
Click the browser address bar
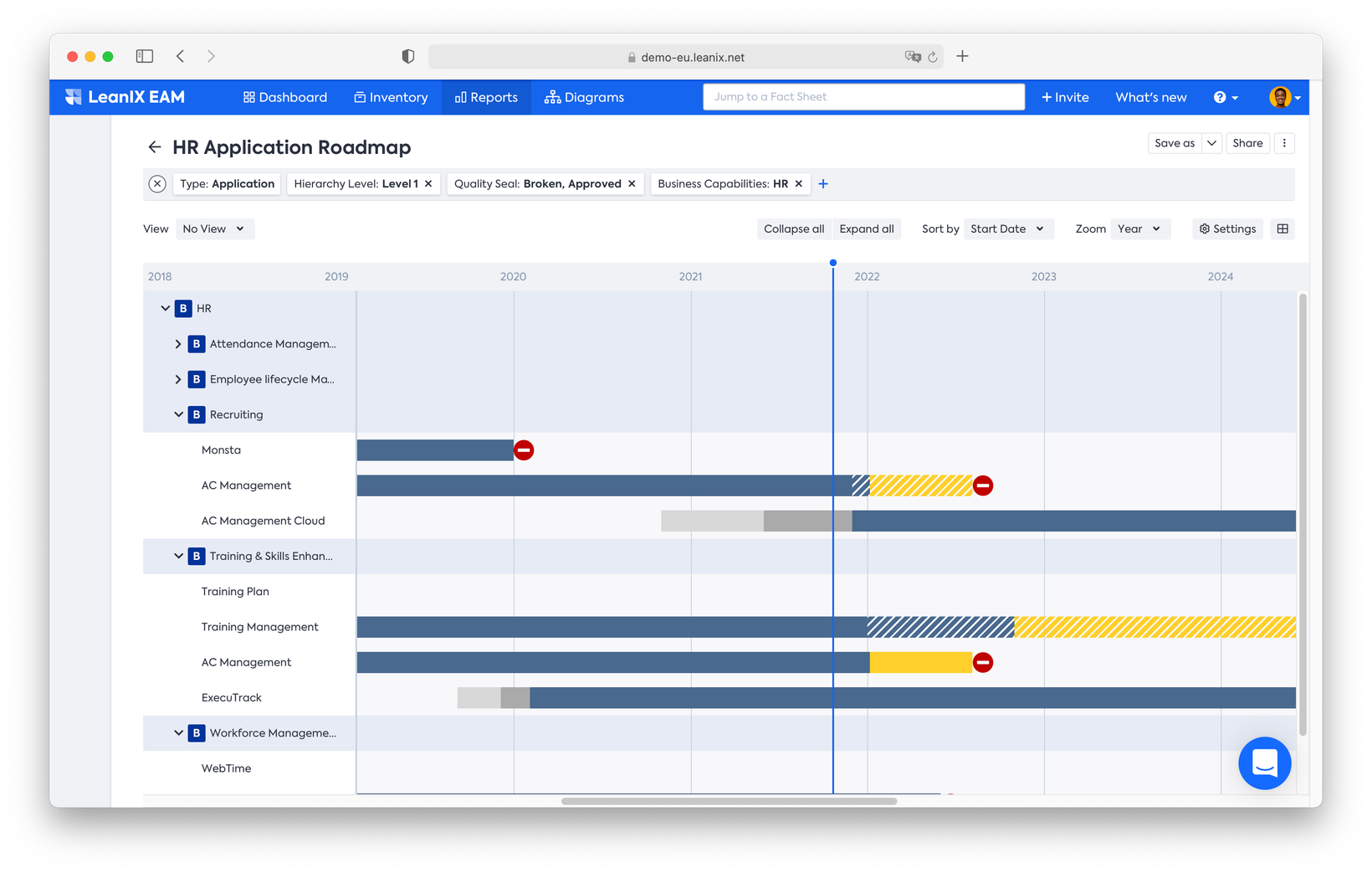[686, 57]
